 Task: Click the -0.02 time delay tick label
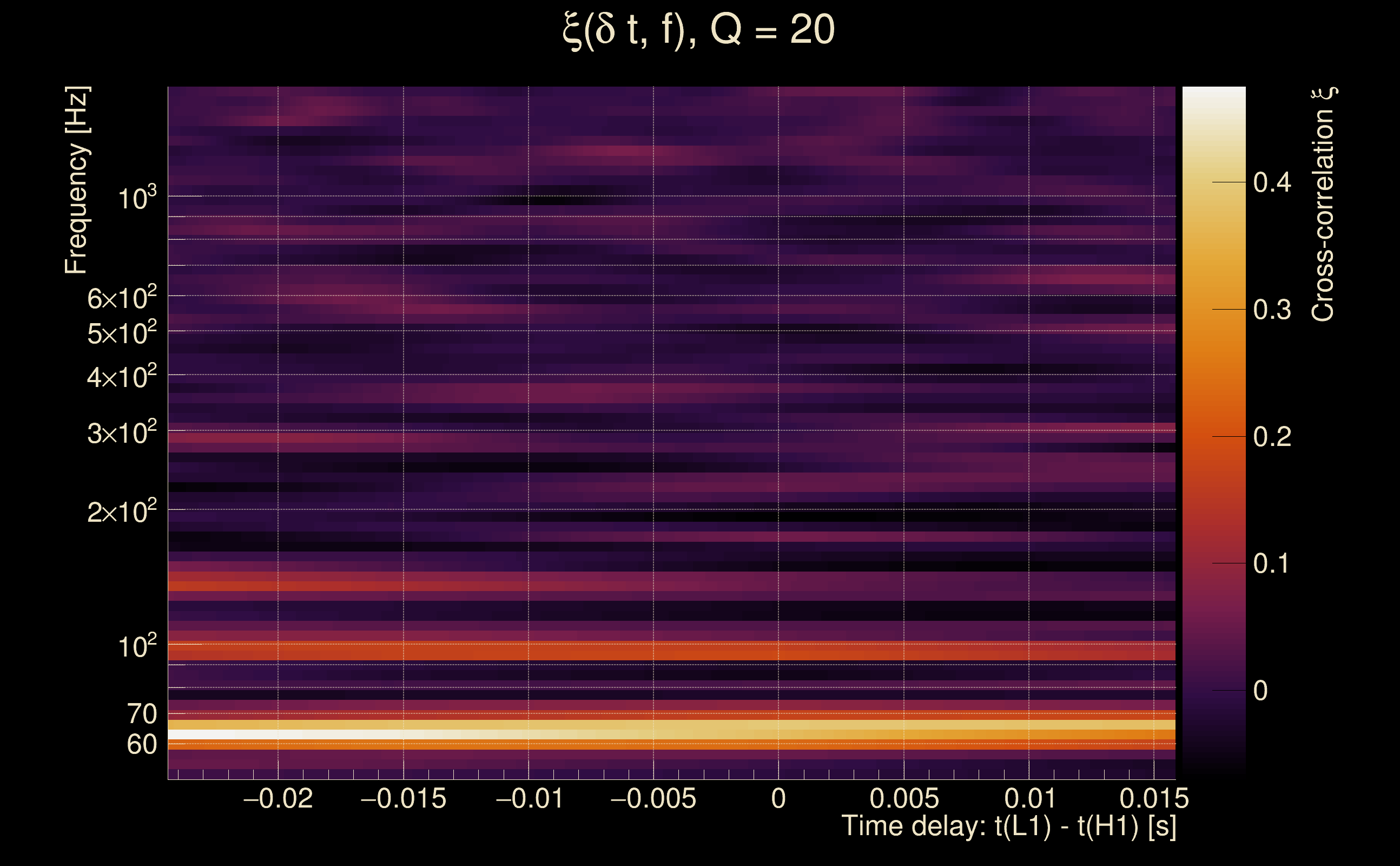click(x=278, y=798)
